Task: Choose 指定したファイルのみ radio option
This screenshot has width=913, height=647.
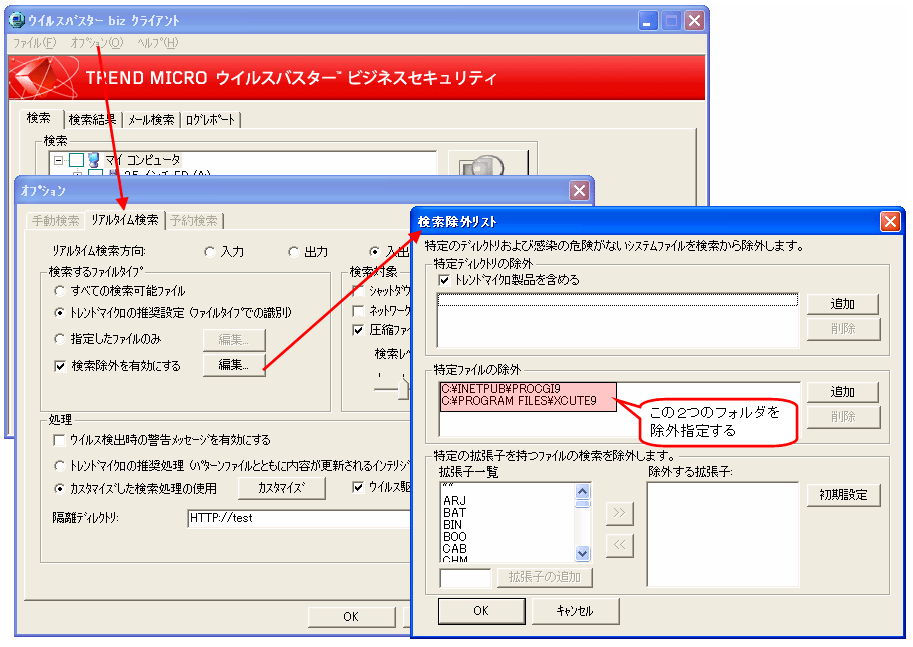Action: click(x=107, y=339)
